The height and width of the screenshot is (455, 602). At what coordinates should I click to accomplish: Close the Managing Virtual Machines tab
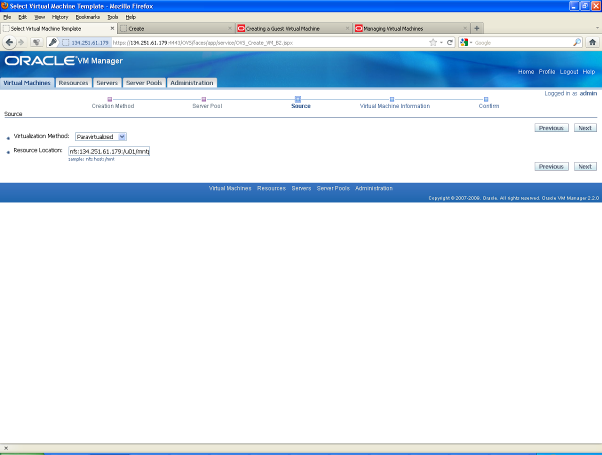[x=465, y=28]
